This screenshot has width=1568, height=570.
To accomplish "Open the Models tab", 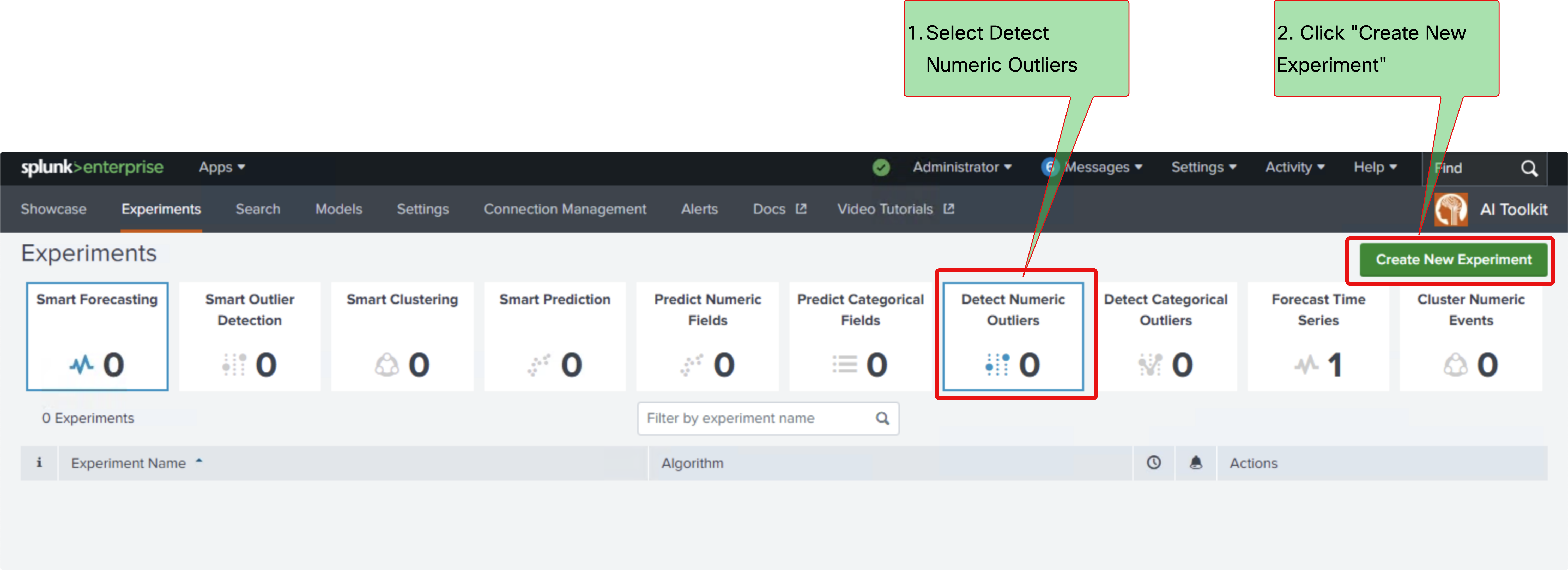I will 339,209.
